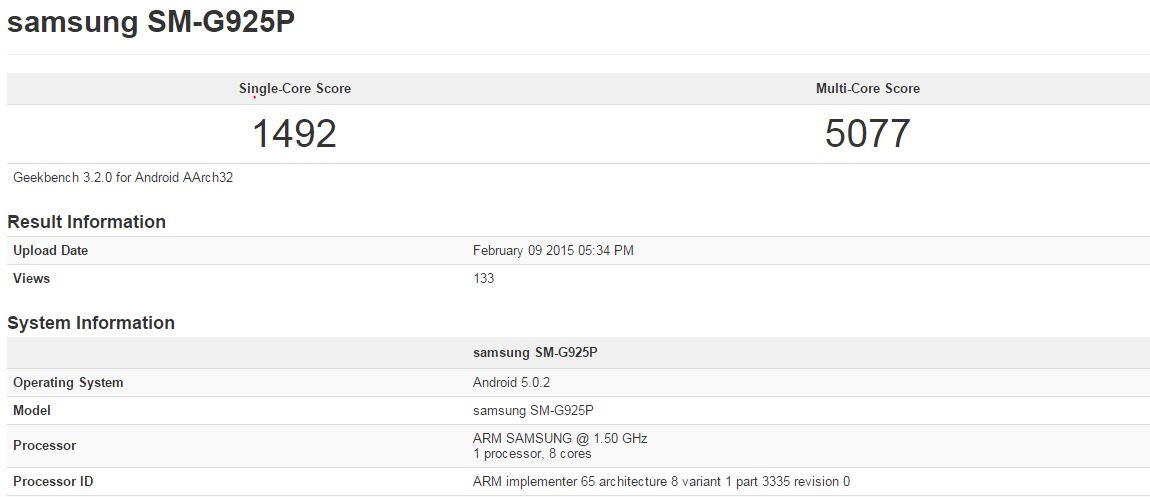Click the System Information section heading
The image size is (1150, 497).
pos(91,323)
